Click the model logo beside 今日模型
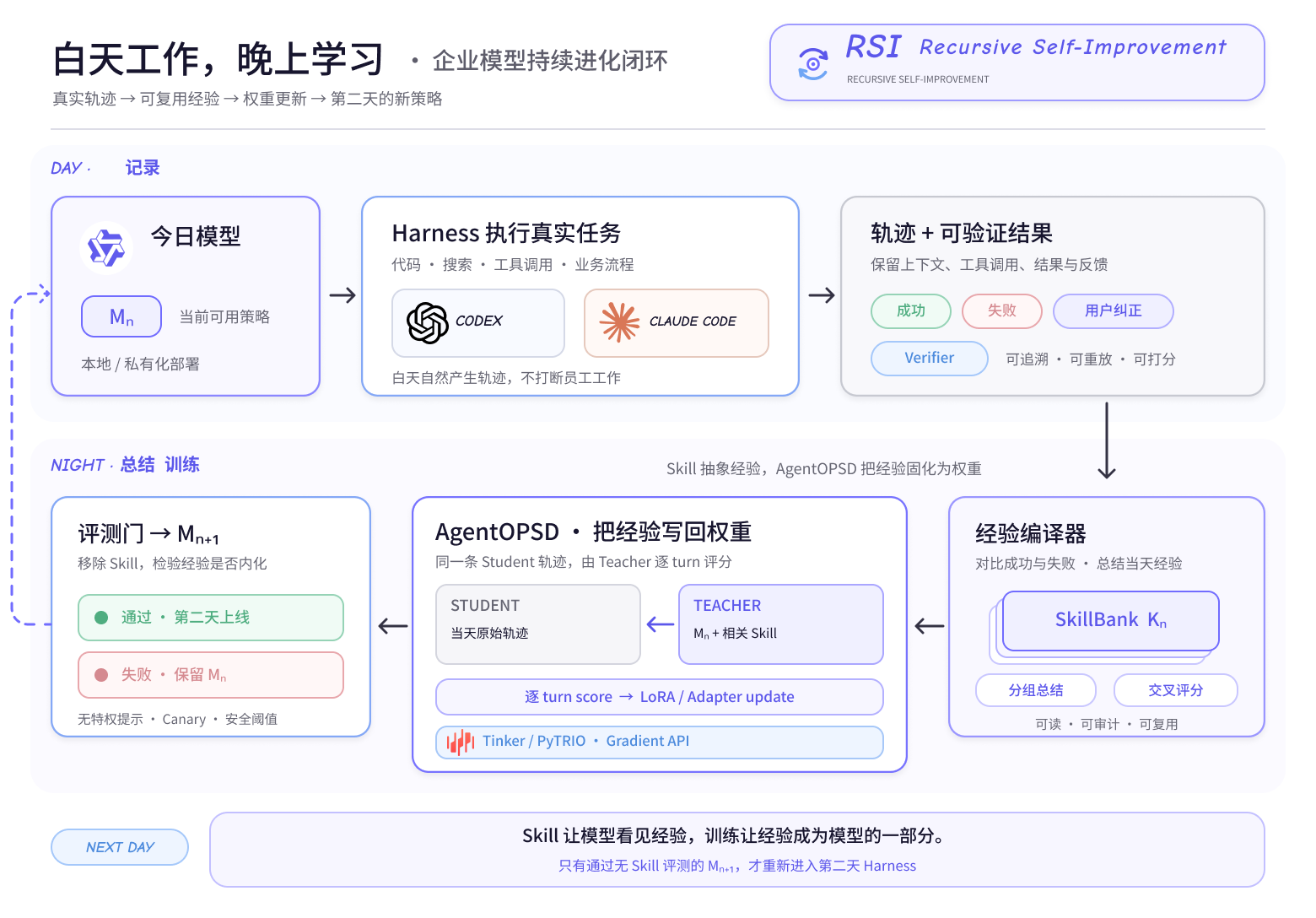 click(106, 248)
